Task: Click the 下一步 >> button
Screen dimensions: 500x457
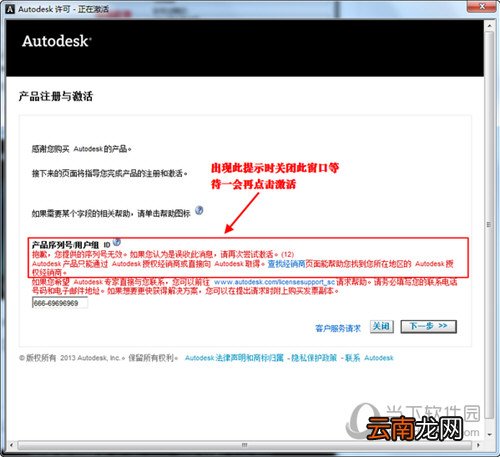Action: point(428,326)
